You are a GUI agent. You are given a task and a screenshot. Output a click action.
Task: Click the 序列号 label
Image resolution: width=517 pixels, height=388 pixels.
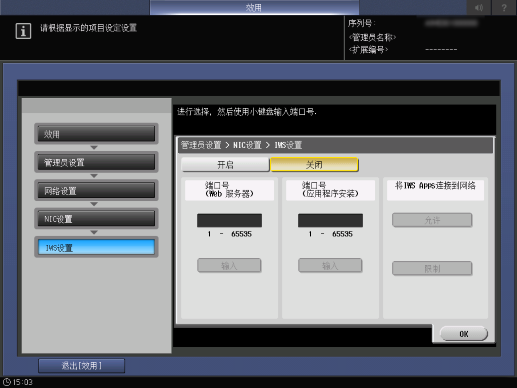tap(362, 23)
